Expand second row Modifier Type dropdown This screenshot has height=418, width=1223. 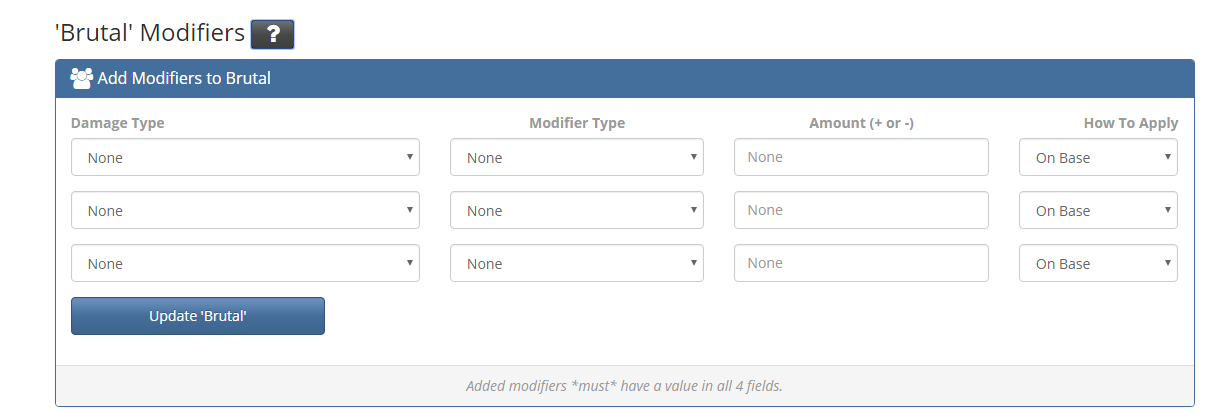(x=576, y=210)
